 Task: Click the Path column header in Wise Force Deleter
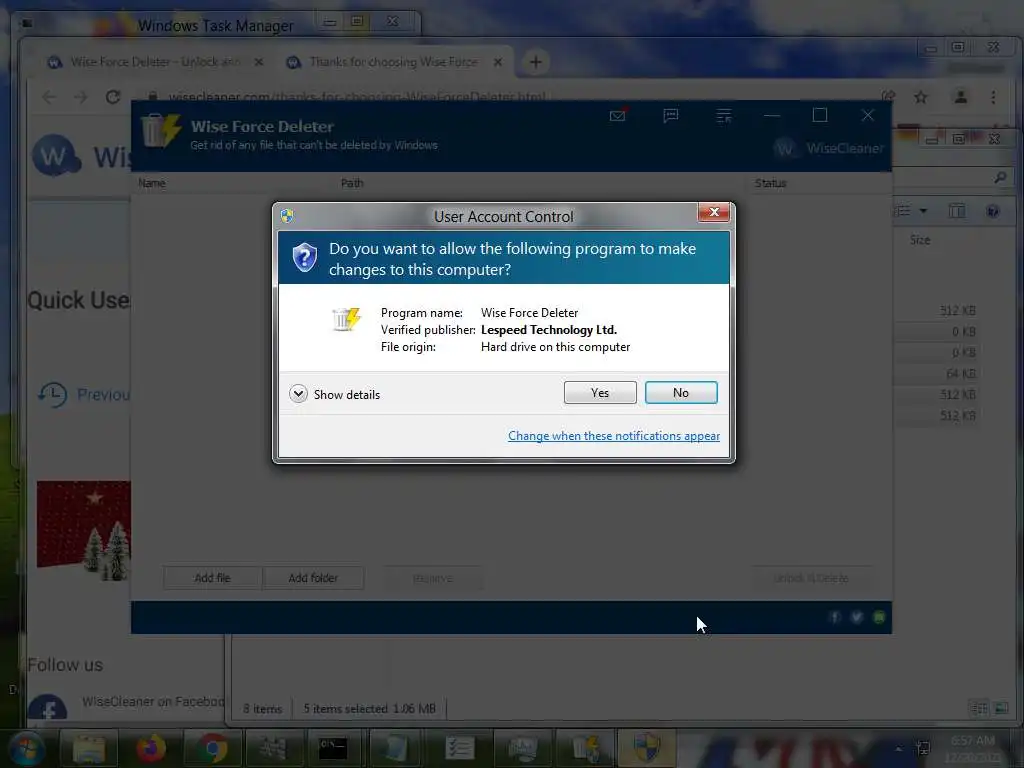[352, 183]
